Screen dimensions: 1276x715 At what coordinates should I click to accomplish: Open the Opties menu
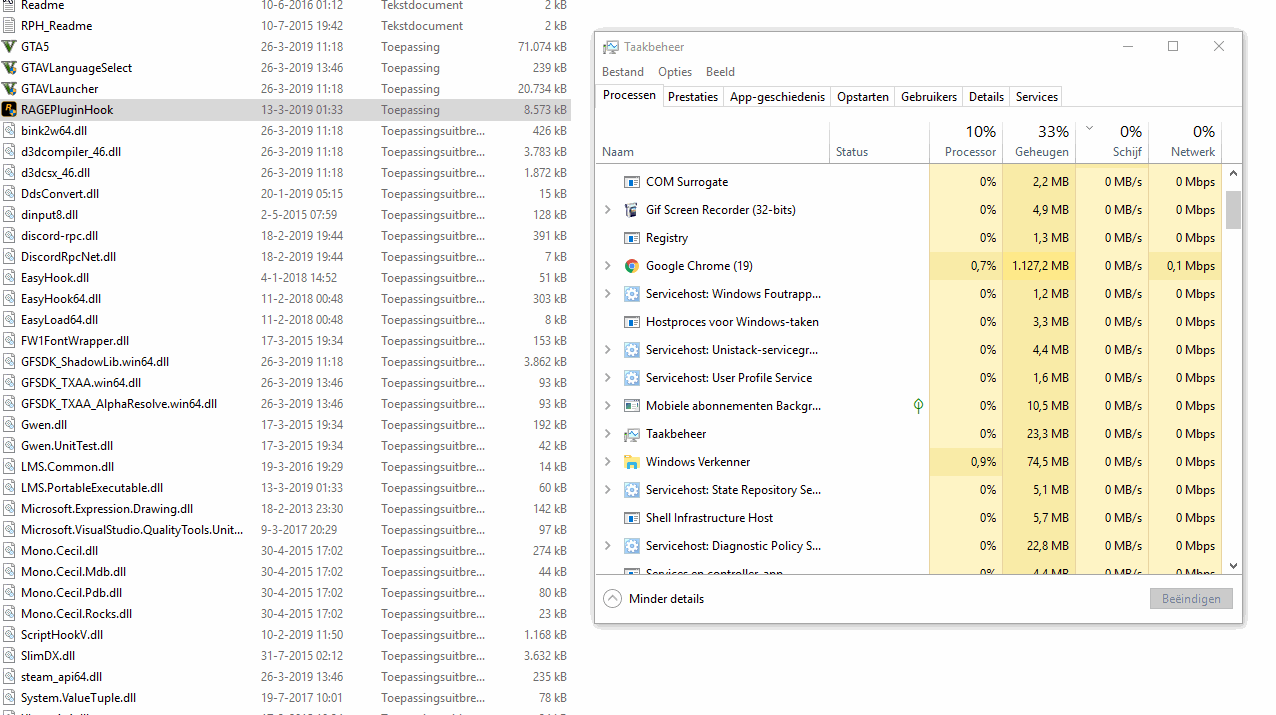click(675, 72)
